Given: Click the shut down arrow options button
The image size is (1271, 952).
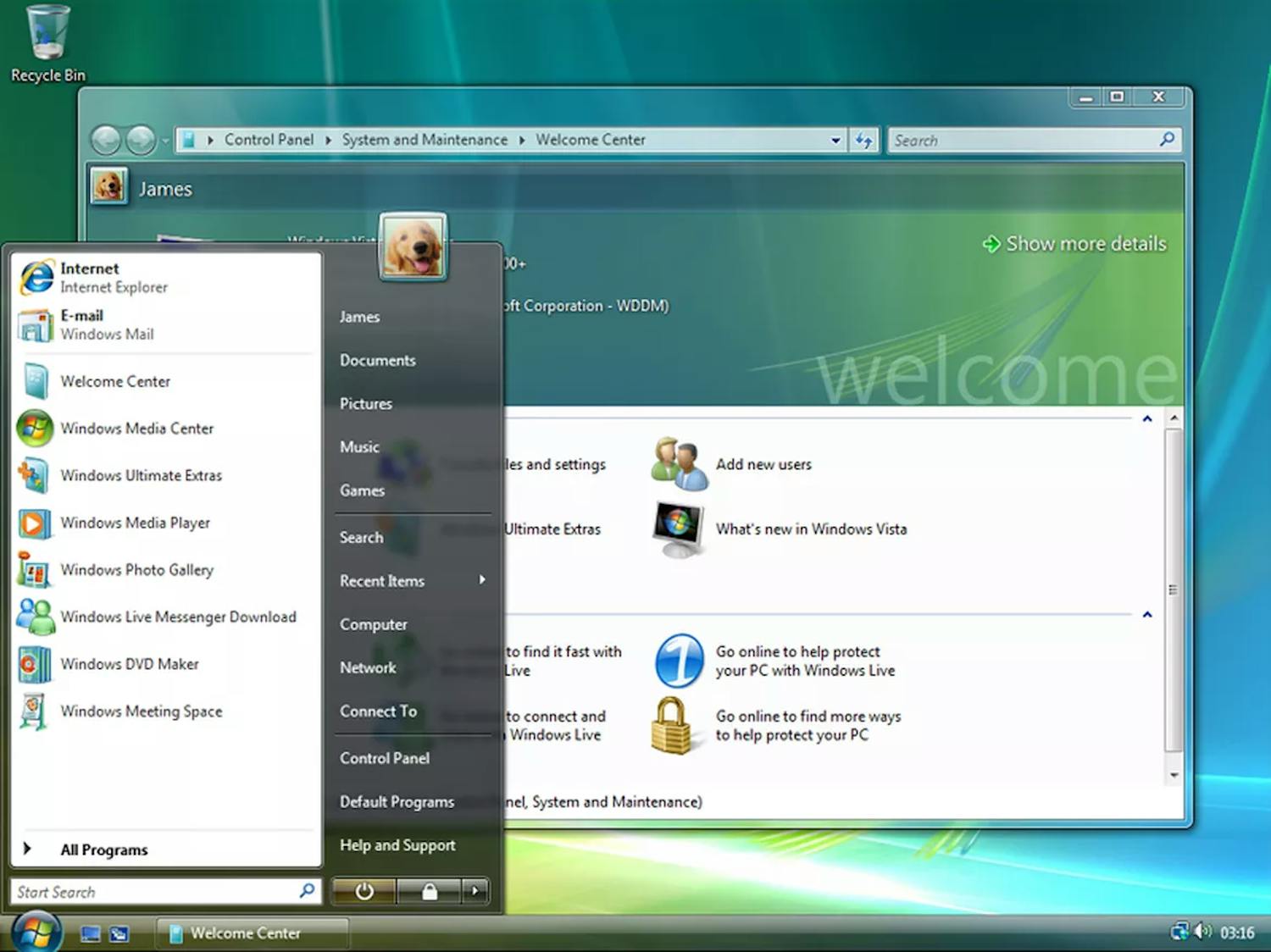Looking at the screenshot, I should click(x=475, y=891).
